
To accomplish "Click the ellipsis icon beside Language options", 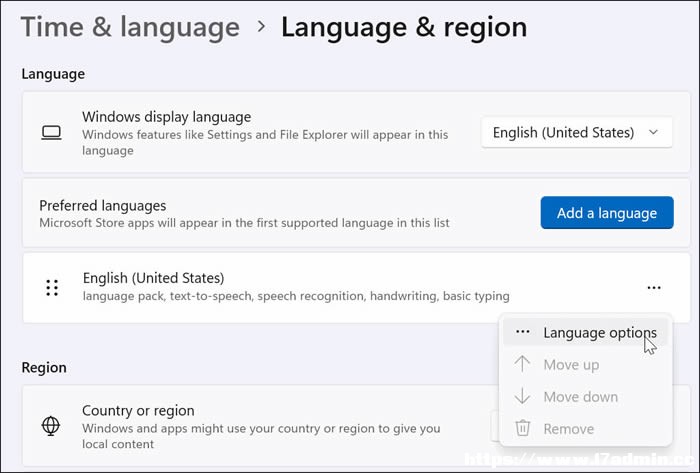I will point(522,332).
